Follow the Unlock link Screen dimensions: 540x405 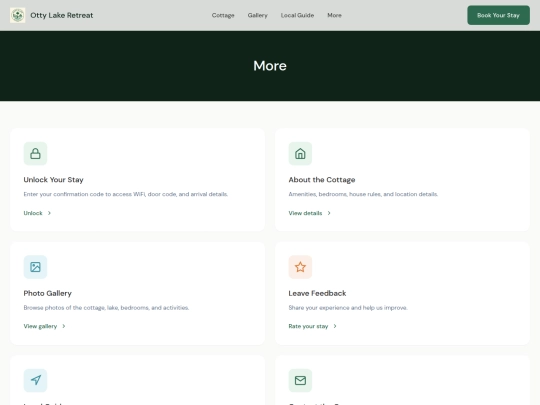pos(37,213)
